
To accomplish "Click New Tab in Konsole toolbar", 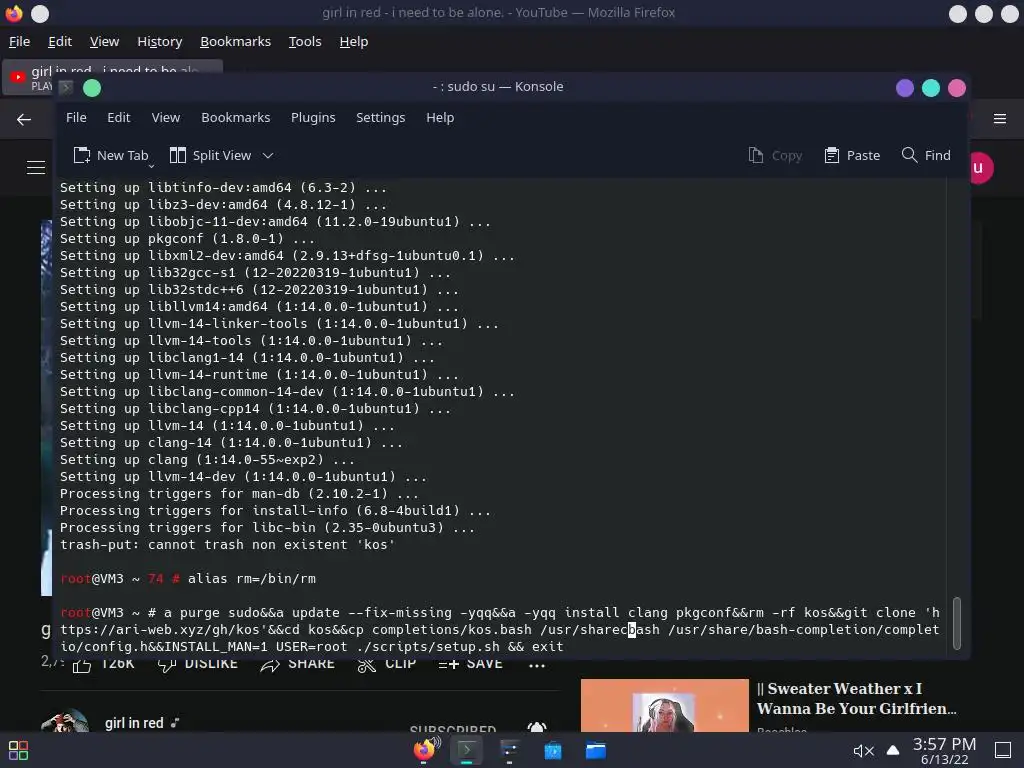I will click(x=110, y=155).
